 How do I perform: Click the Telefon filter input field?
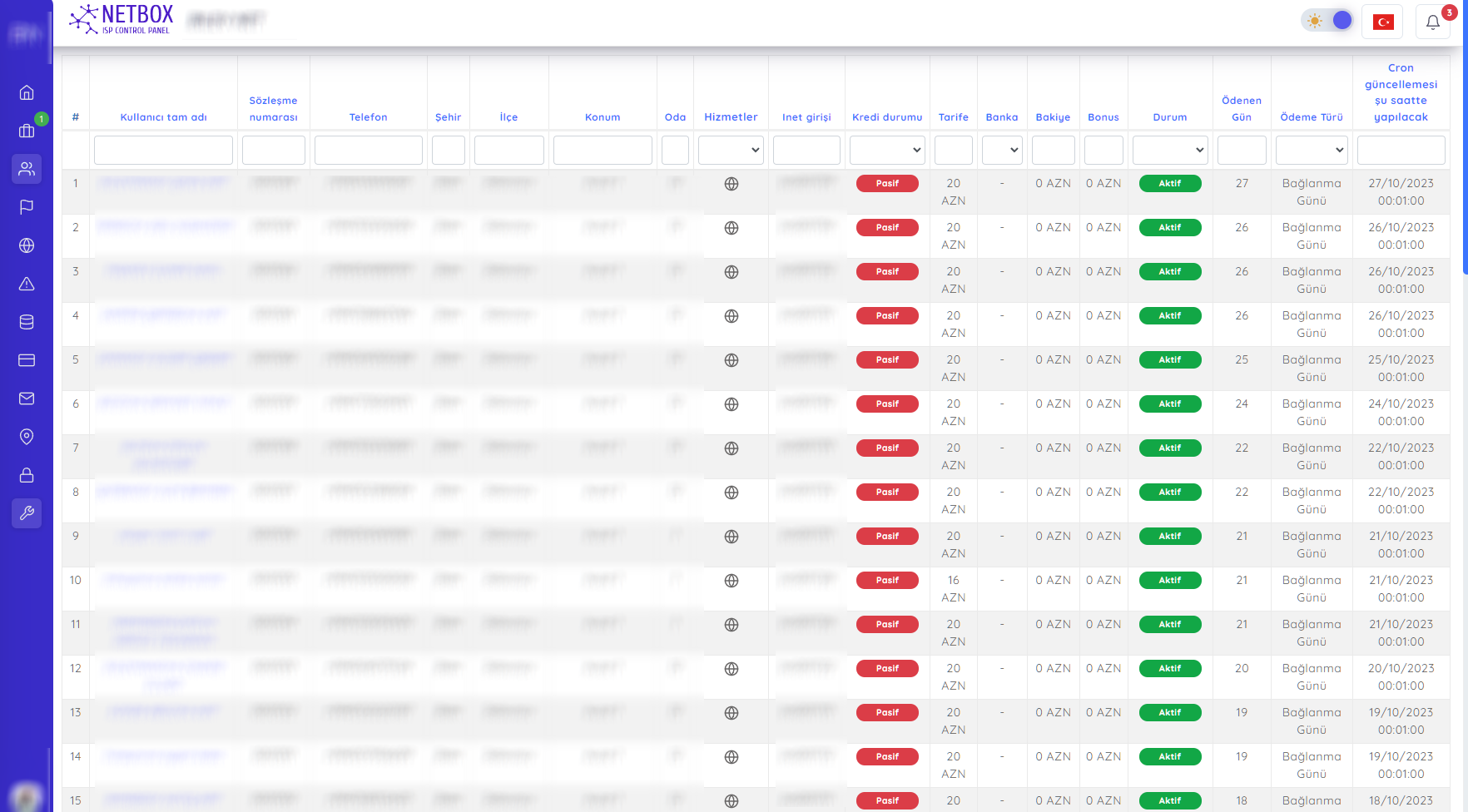tap(368, 151)
